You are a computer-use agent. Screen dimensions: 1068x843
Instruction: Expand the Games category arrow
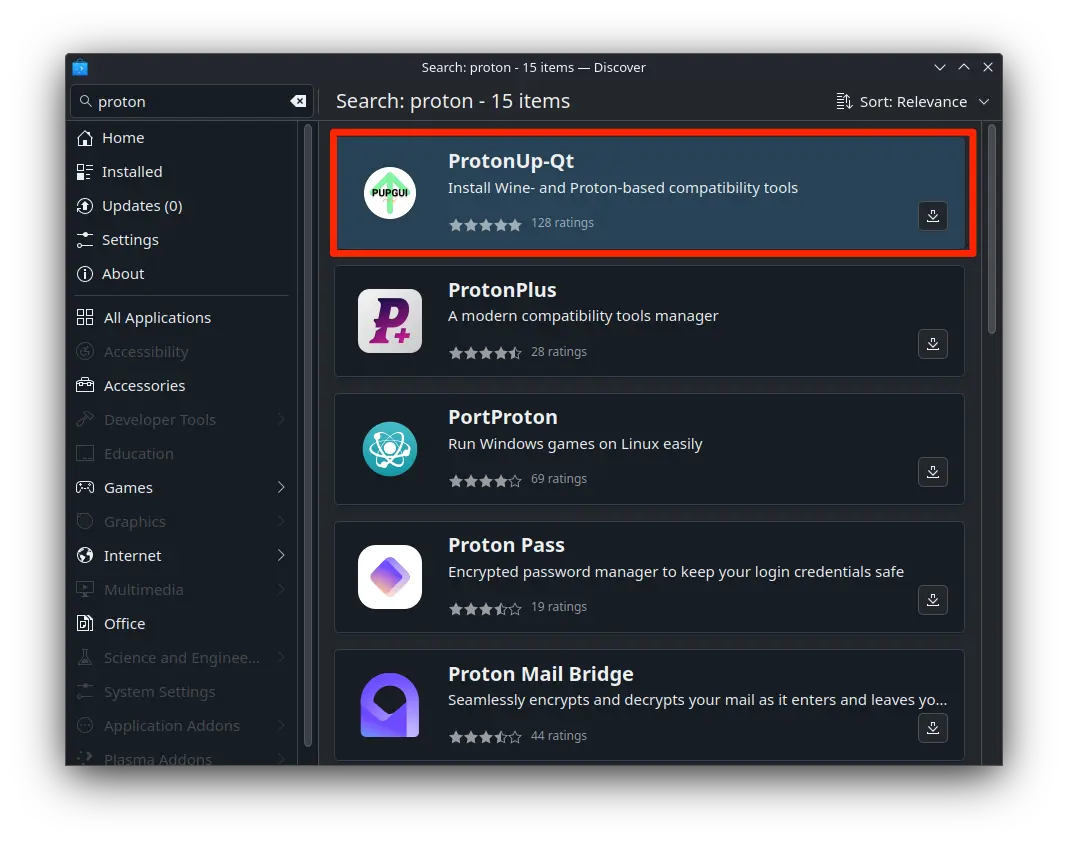(x=281, y=488)
